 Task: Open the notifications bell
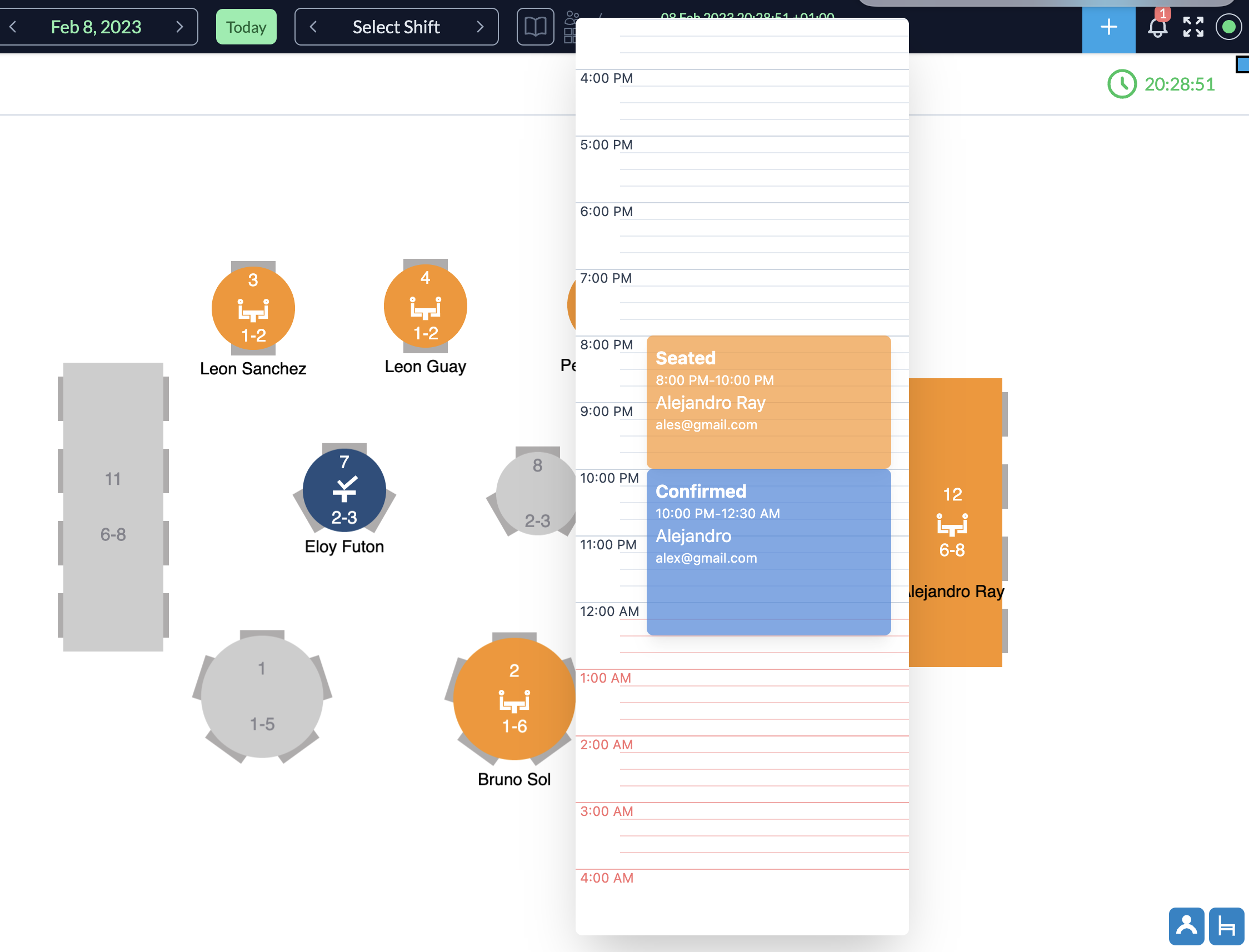(x=1157, y=27)
